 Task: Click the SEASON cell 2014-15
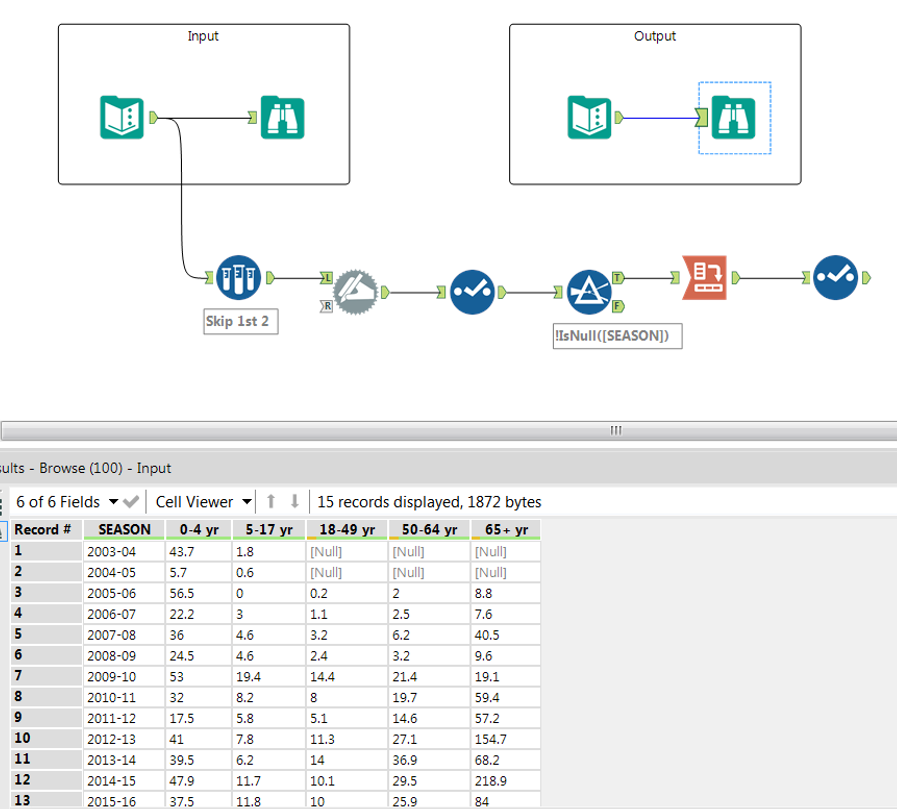click(124, 781)
